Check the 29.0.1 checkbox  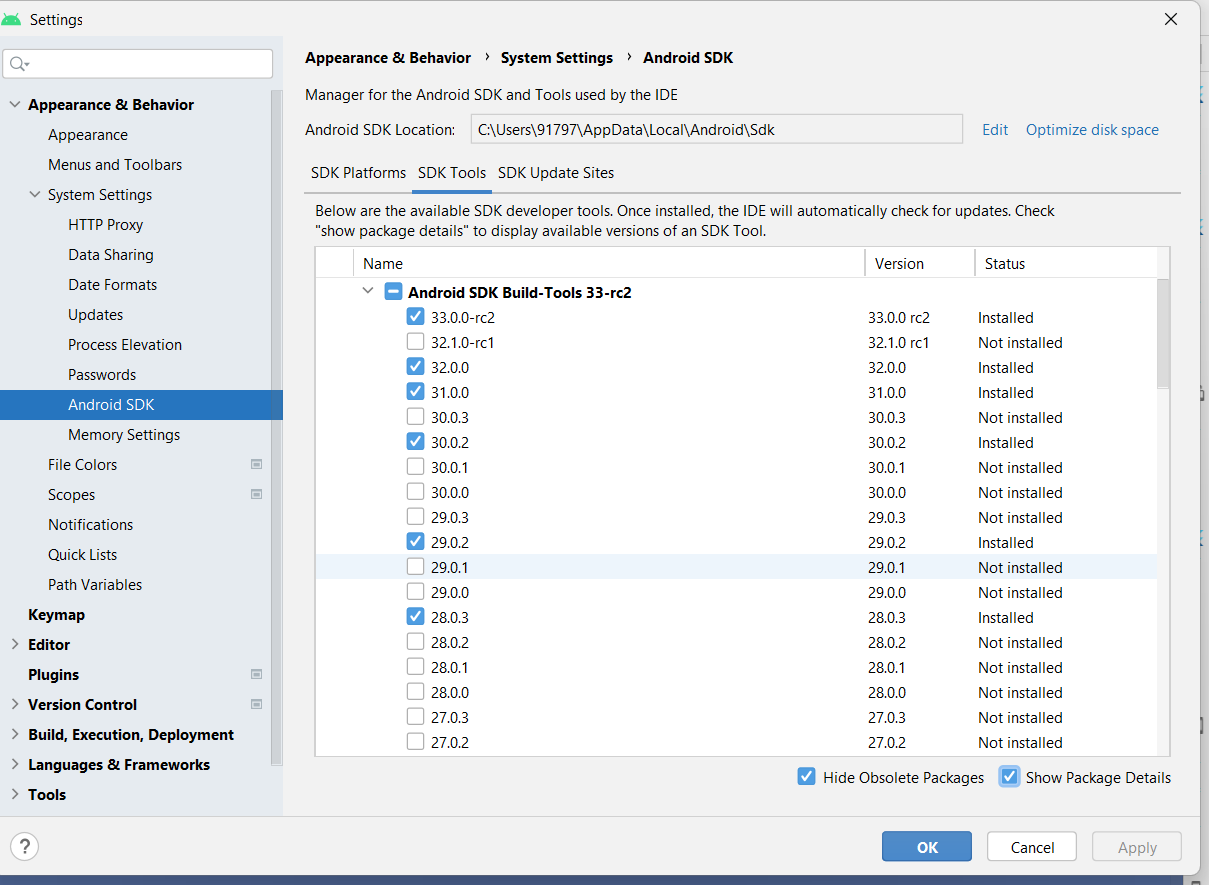416,567
